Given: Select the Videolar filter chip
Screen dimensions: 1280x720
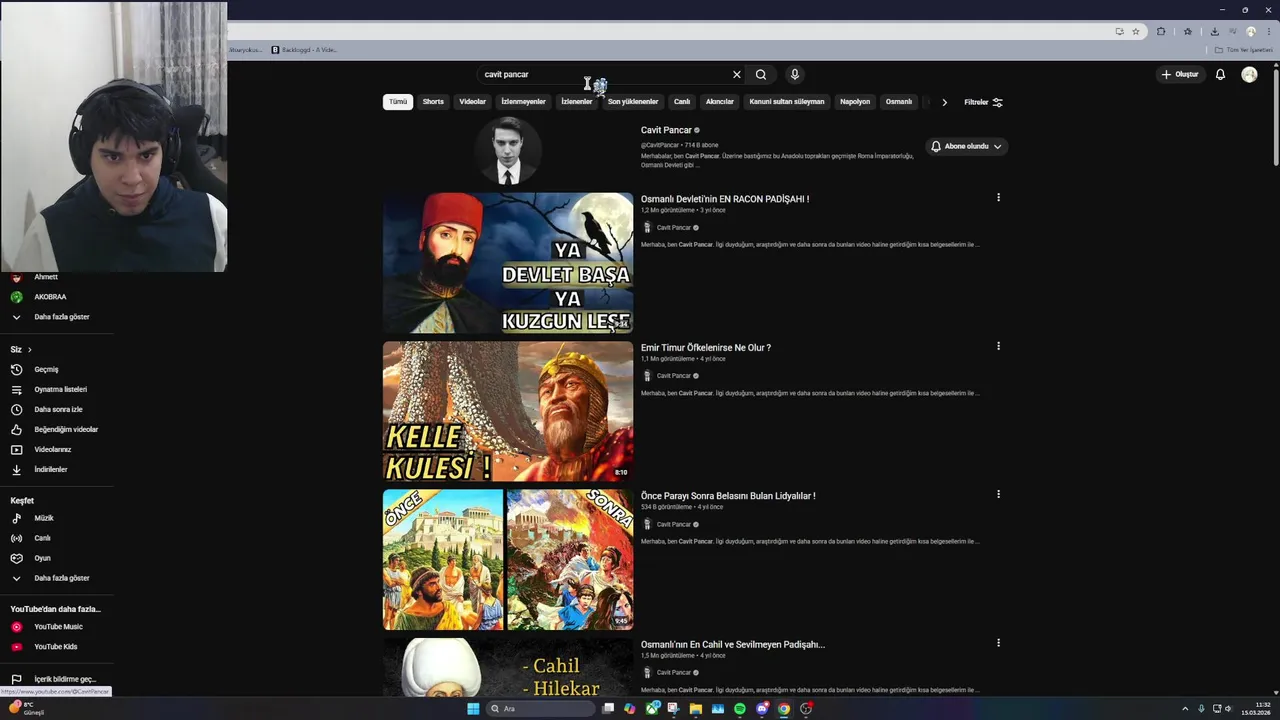Looking at the screenshot, I should click(x=472, y=102).
